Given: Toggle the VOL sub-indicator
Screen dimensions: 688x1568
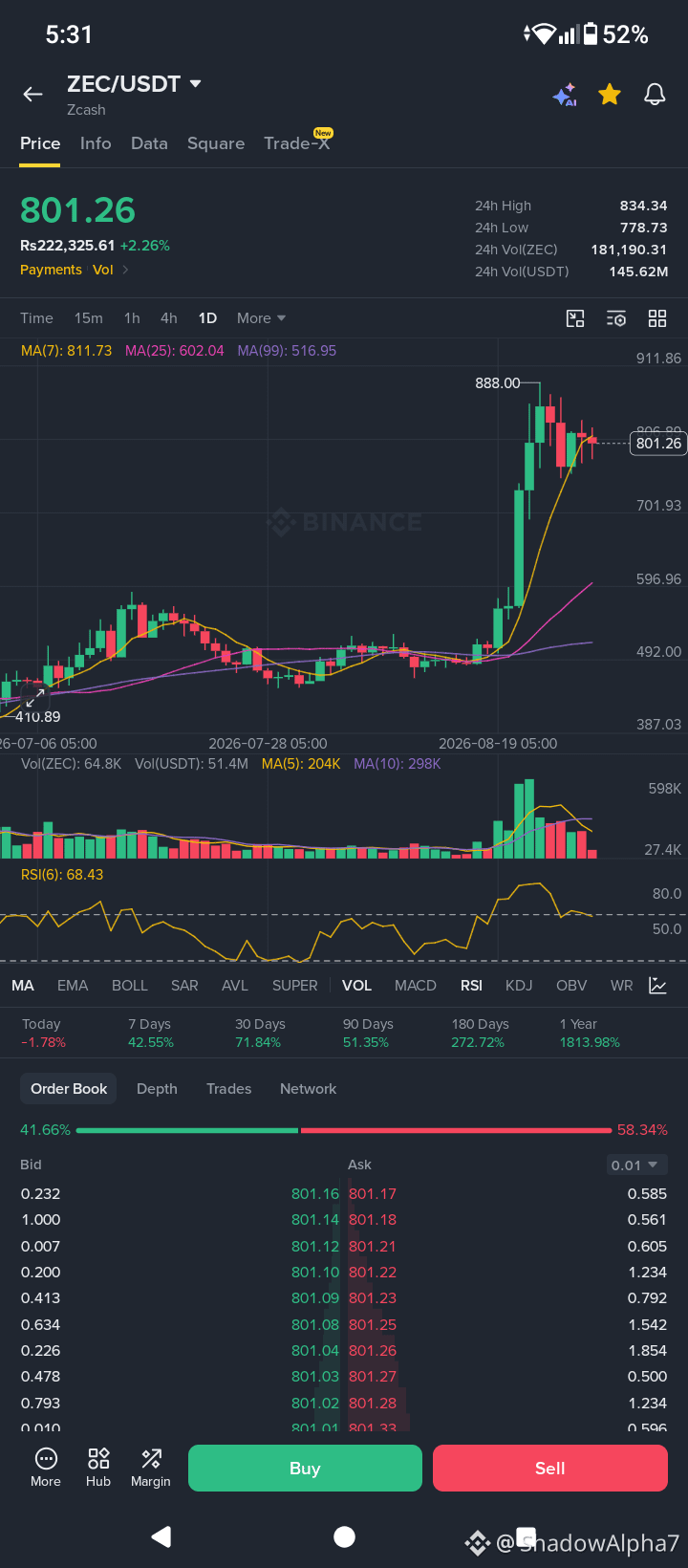Looking at the screenshot, I should (x=356, y=986).
